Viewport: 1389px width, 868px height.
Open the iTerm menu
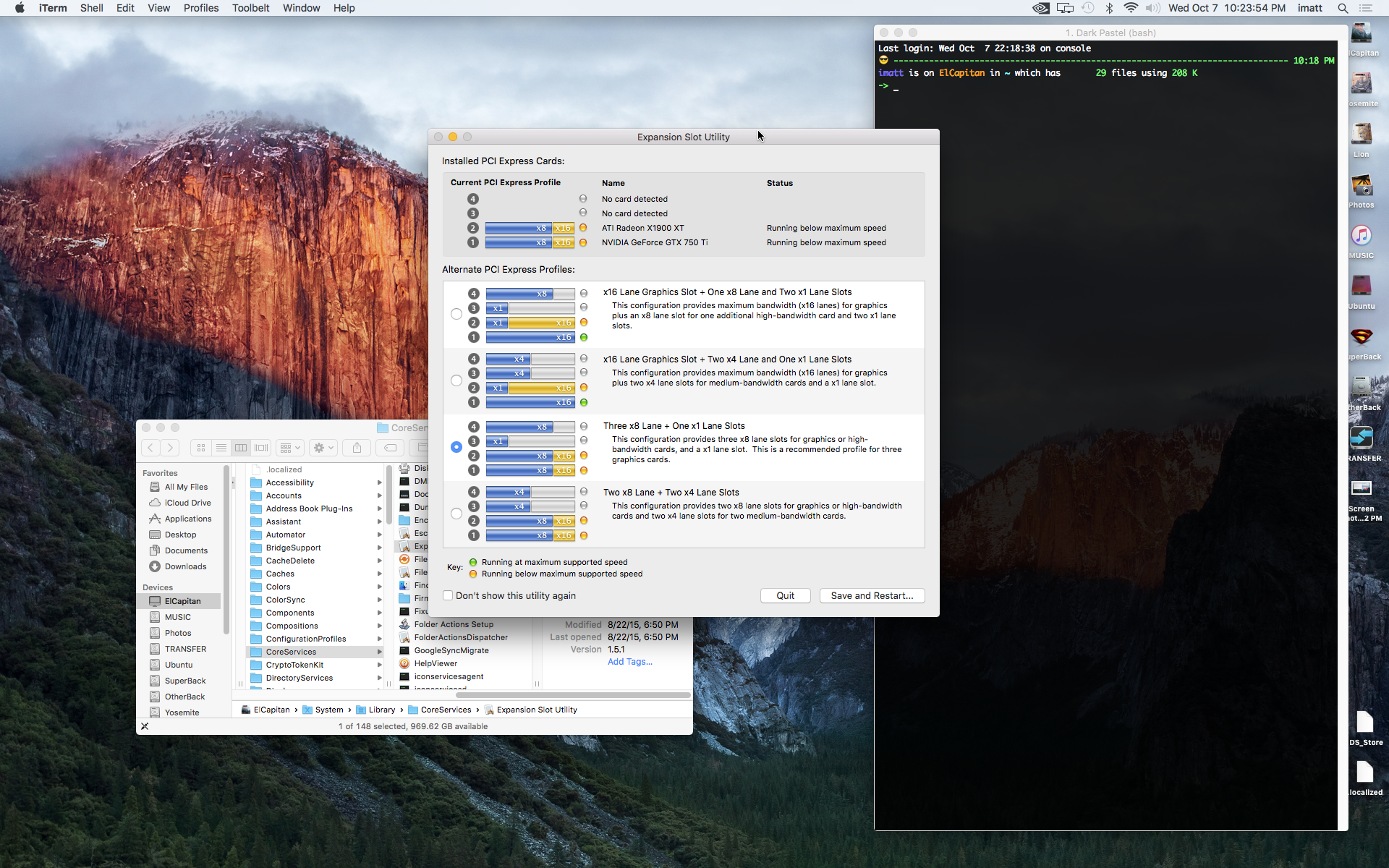pos(53,8)
